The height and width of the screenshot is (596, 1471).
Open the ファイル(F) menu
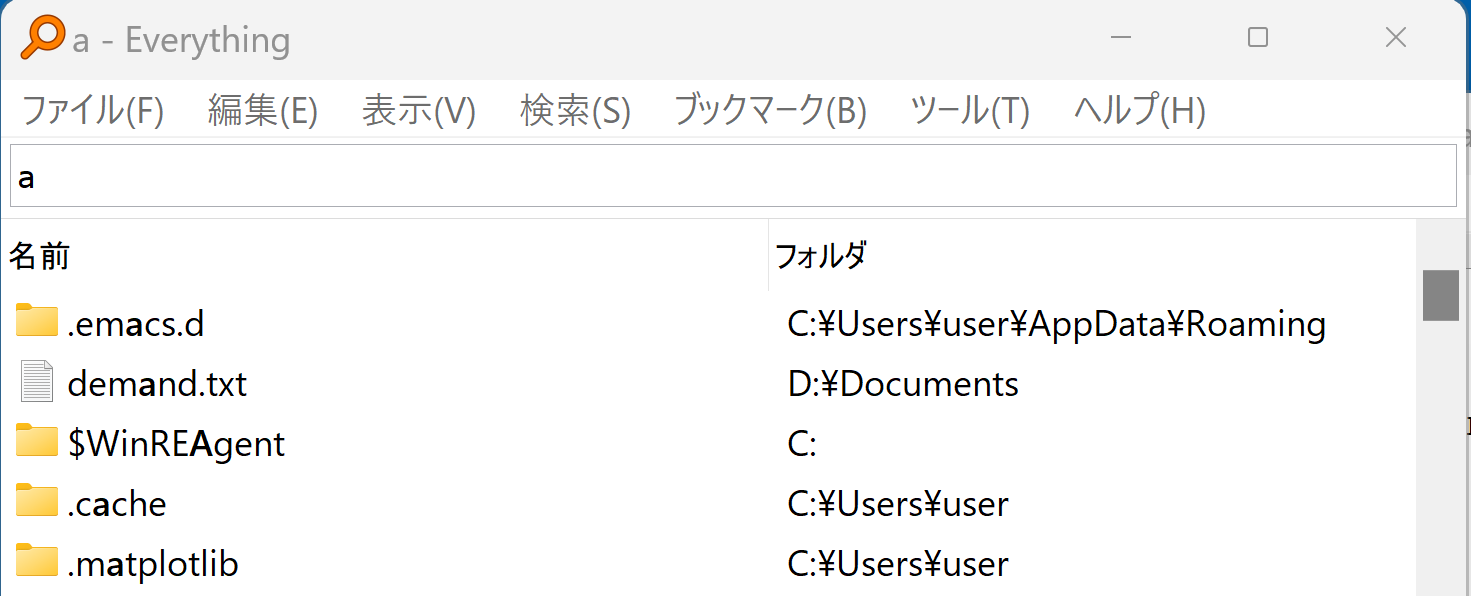92,110
